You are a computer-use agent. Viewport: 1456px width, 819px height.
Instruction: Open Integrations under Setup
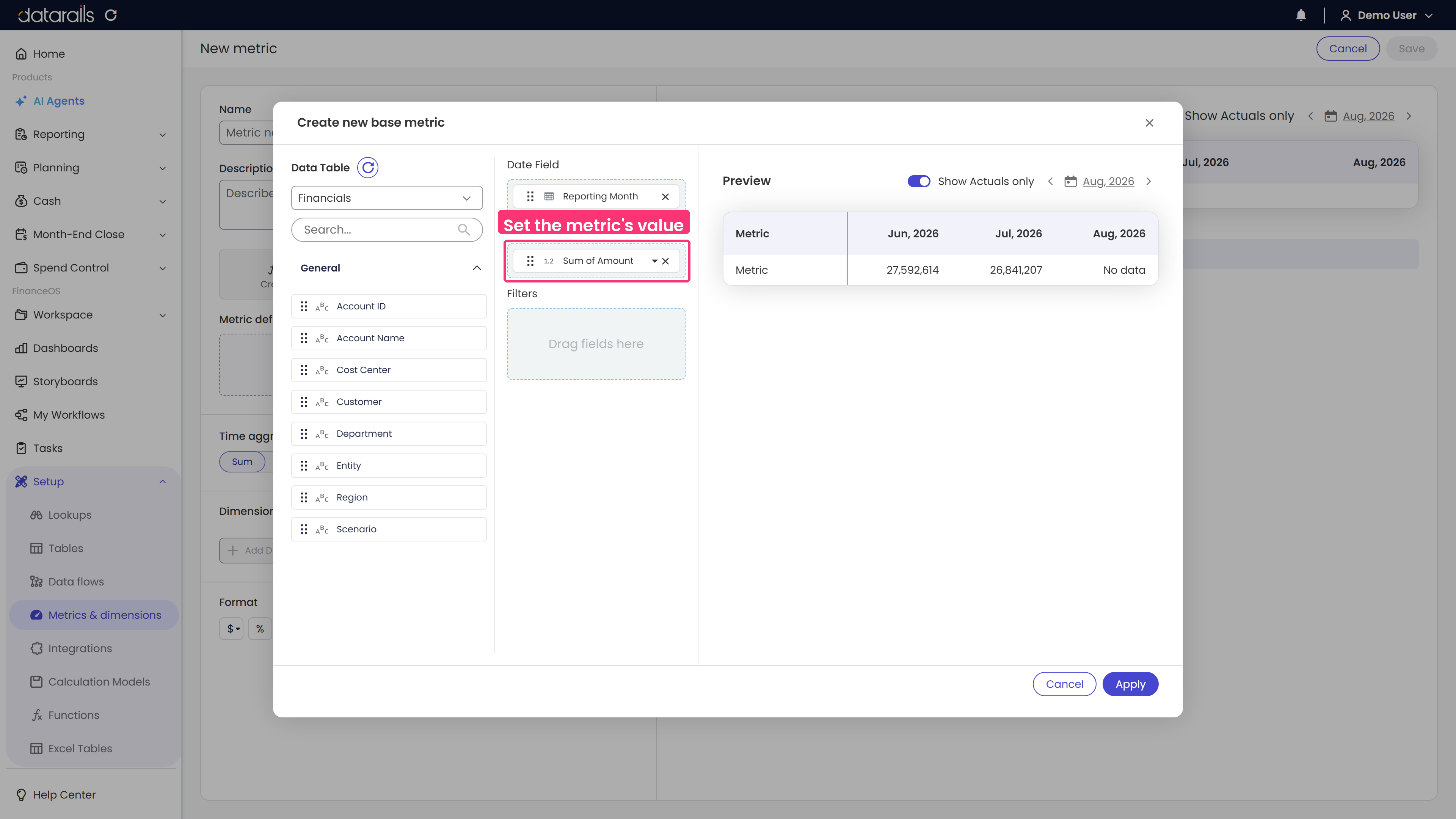click(80, 648)
